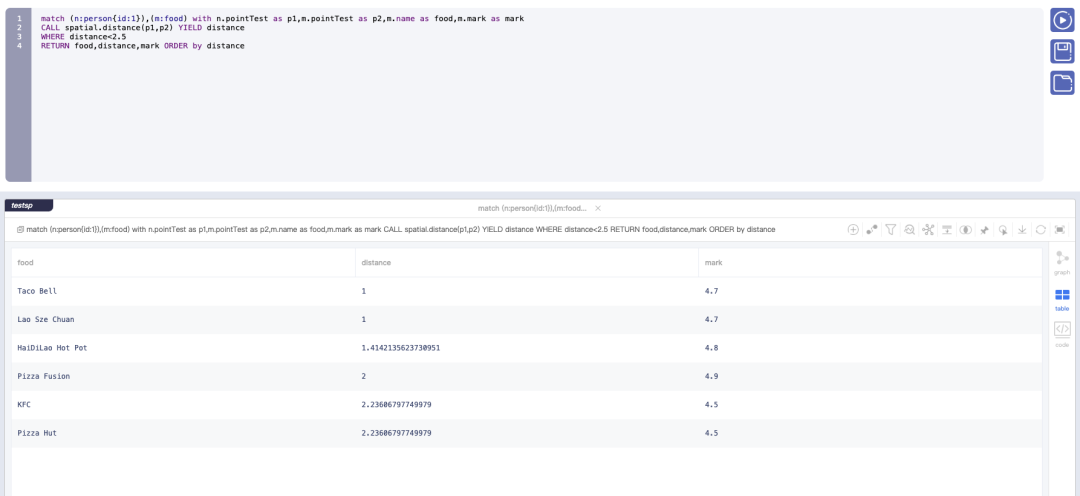Refresh the results with the circular arrow icon
The height and width of the screenshot is (496, 1080).
[1041, 229]
